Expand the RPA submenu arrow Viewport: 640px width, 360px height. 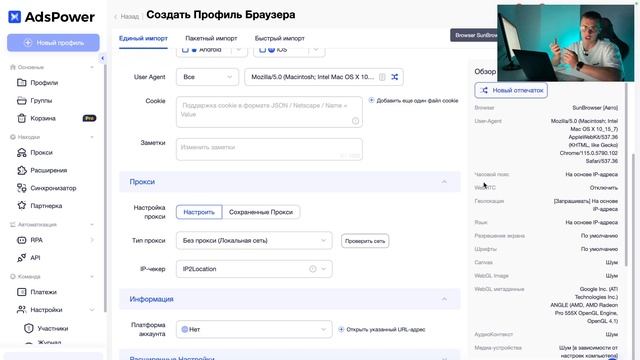(92, 240)
